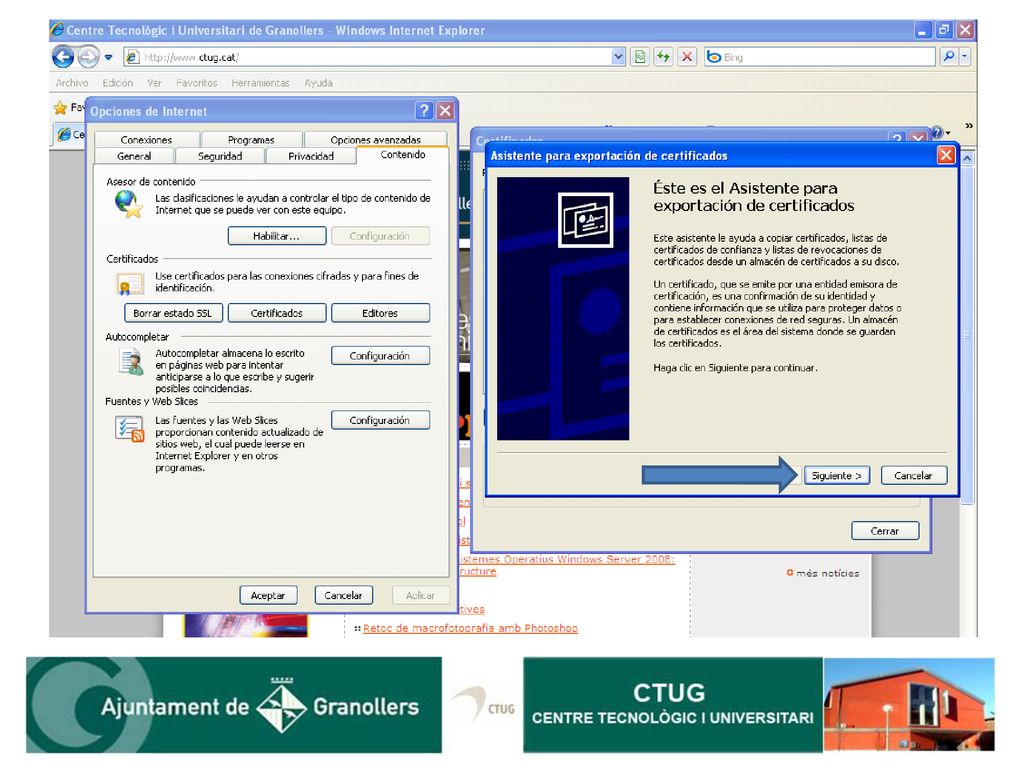Close the Asistente para exportación dialog
This screenshot has width=1024, height=768.
coord(946,155)
